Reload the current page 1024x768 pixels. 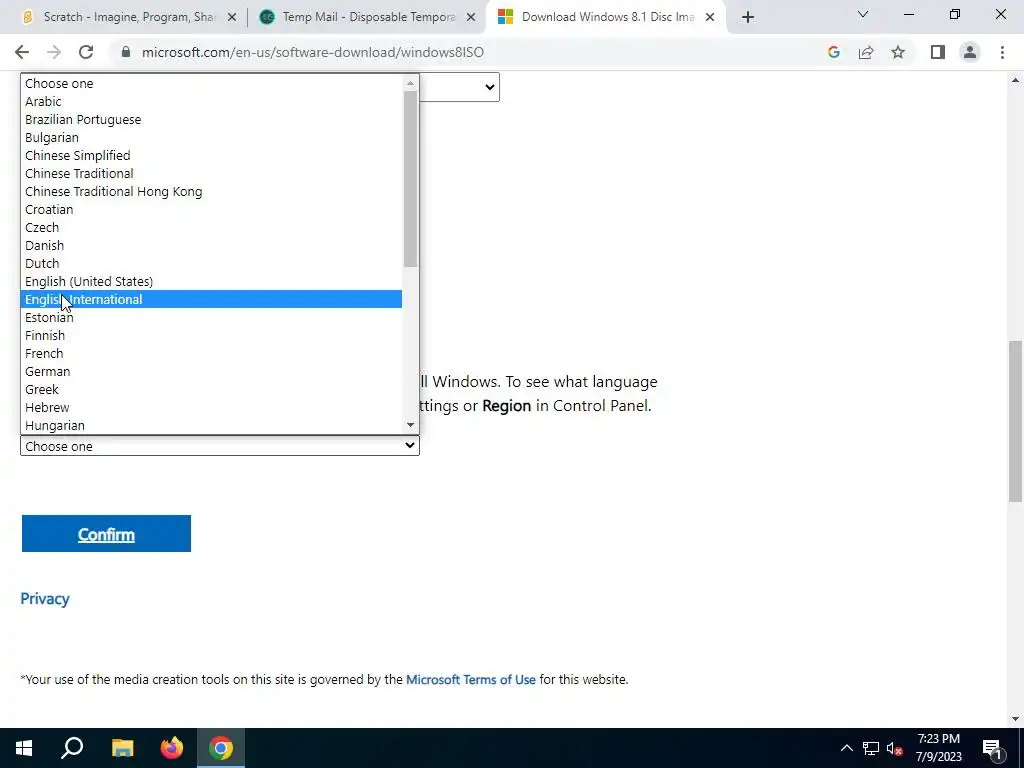(86, 52)
